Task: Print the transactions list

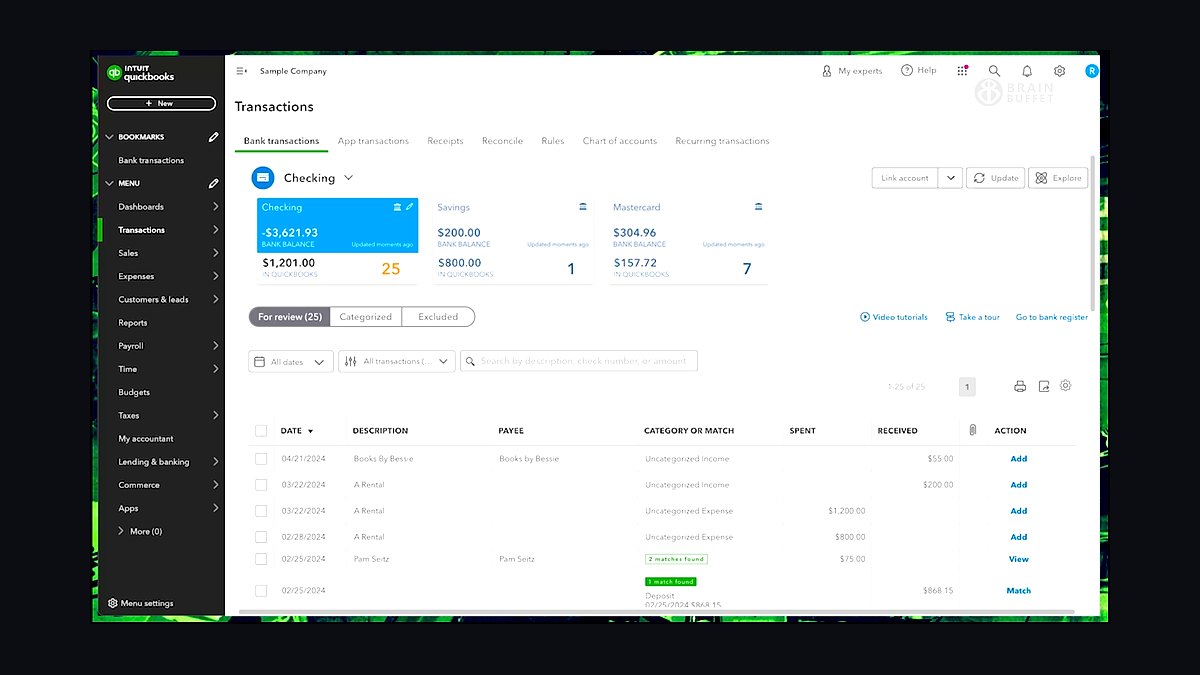Action: [x=1020, y=386]
